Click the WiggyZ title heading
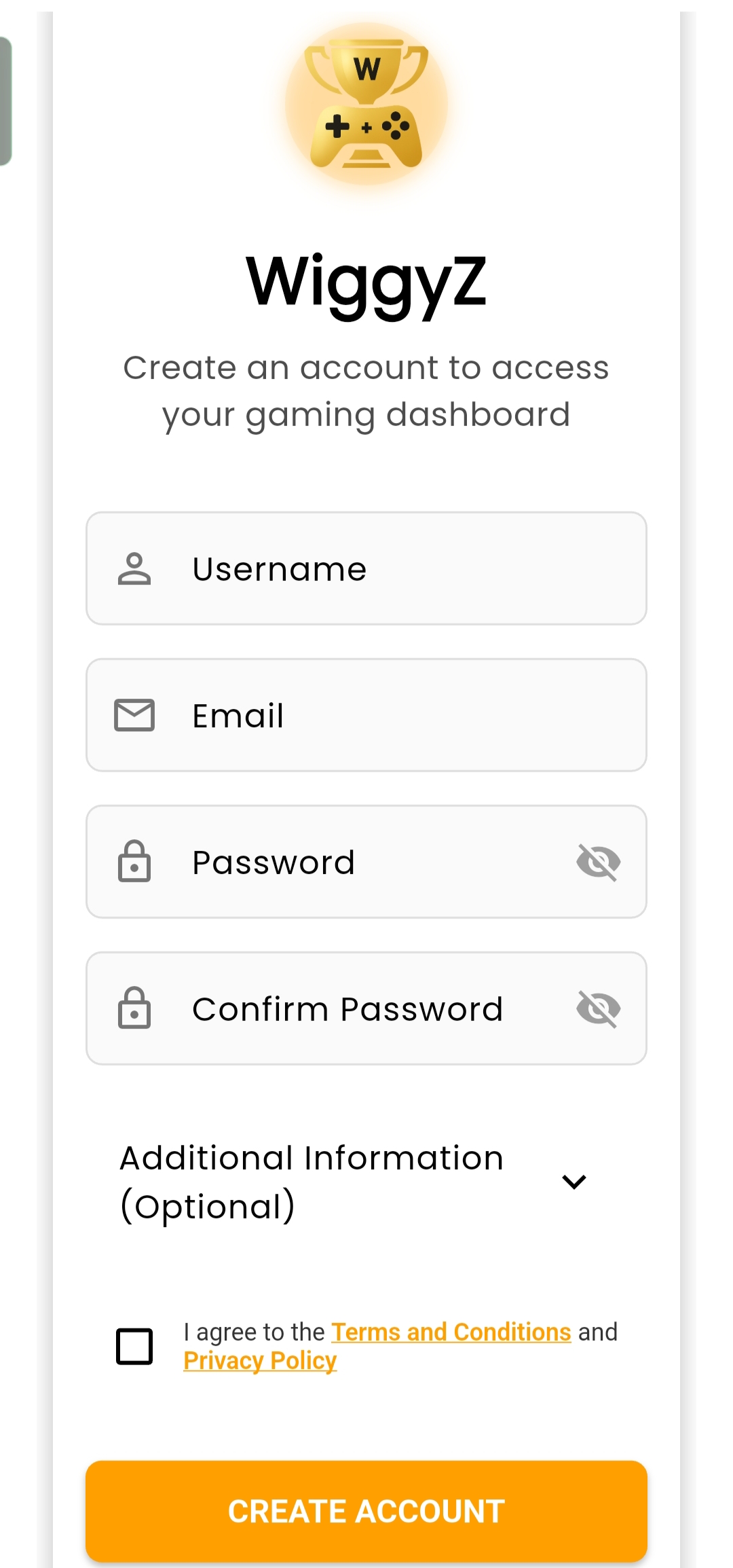733x1568 pixels. [366, 282]
